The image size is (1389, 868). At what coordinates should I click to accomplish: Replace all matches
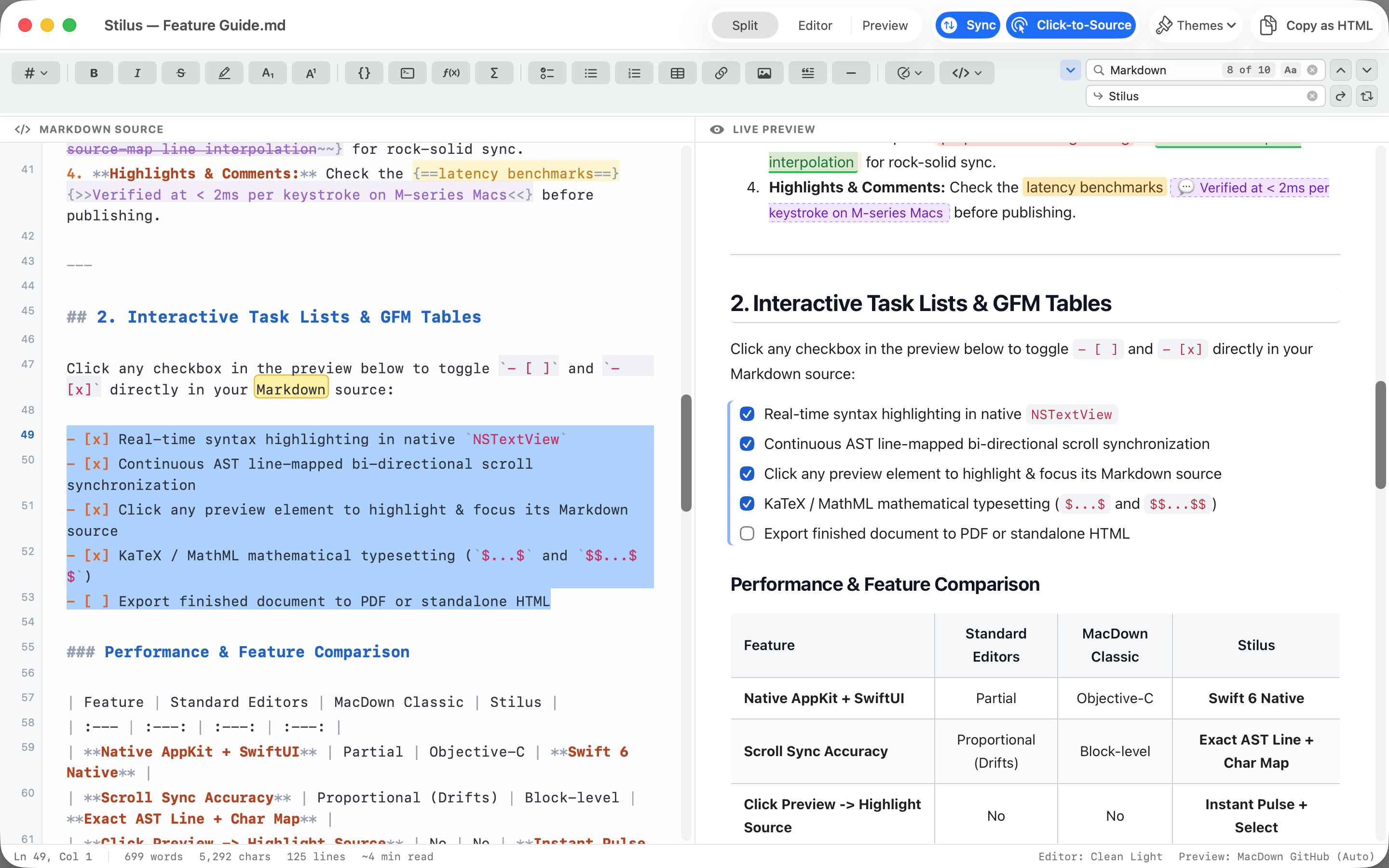(x=1367, y=96)
